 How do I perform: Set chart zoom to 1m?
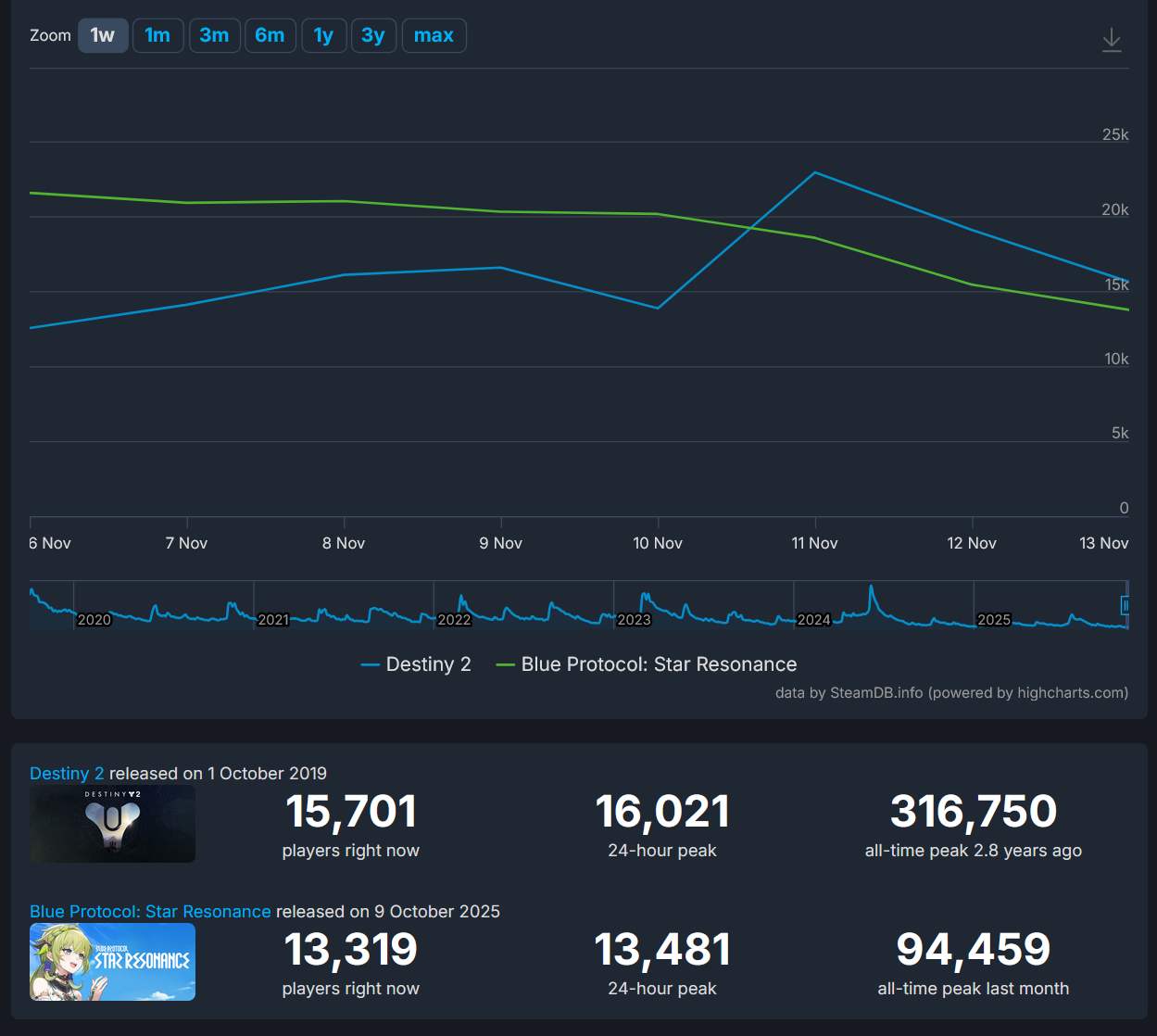point(157,35)
